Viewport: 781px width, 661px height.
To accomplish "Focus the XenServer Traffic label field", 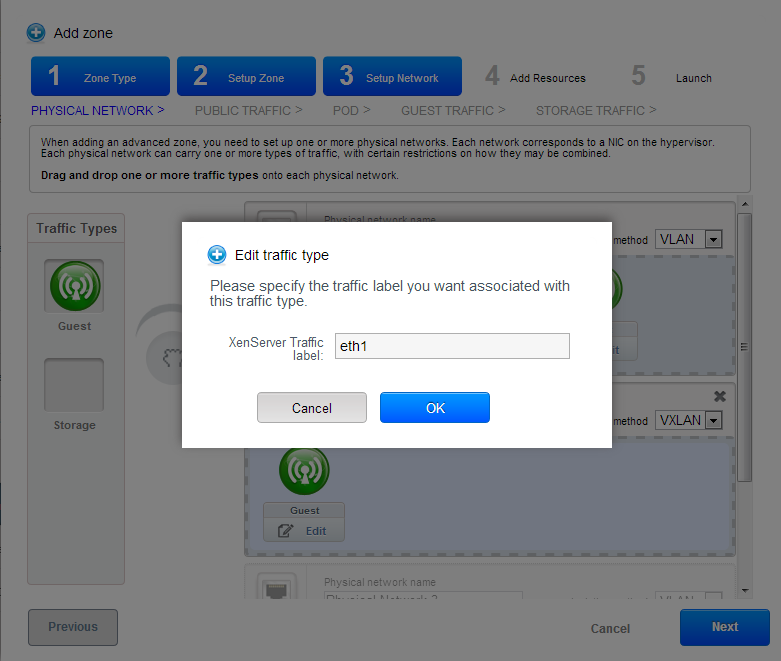I will [452, 346].
